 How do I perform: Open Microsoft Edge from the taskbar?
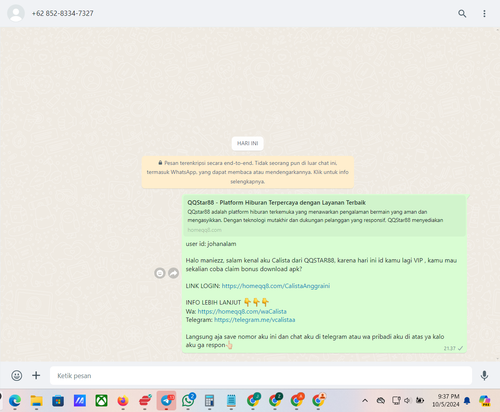click(15, 400)
